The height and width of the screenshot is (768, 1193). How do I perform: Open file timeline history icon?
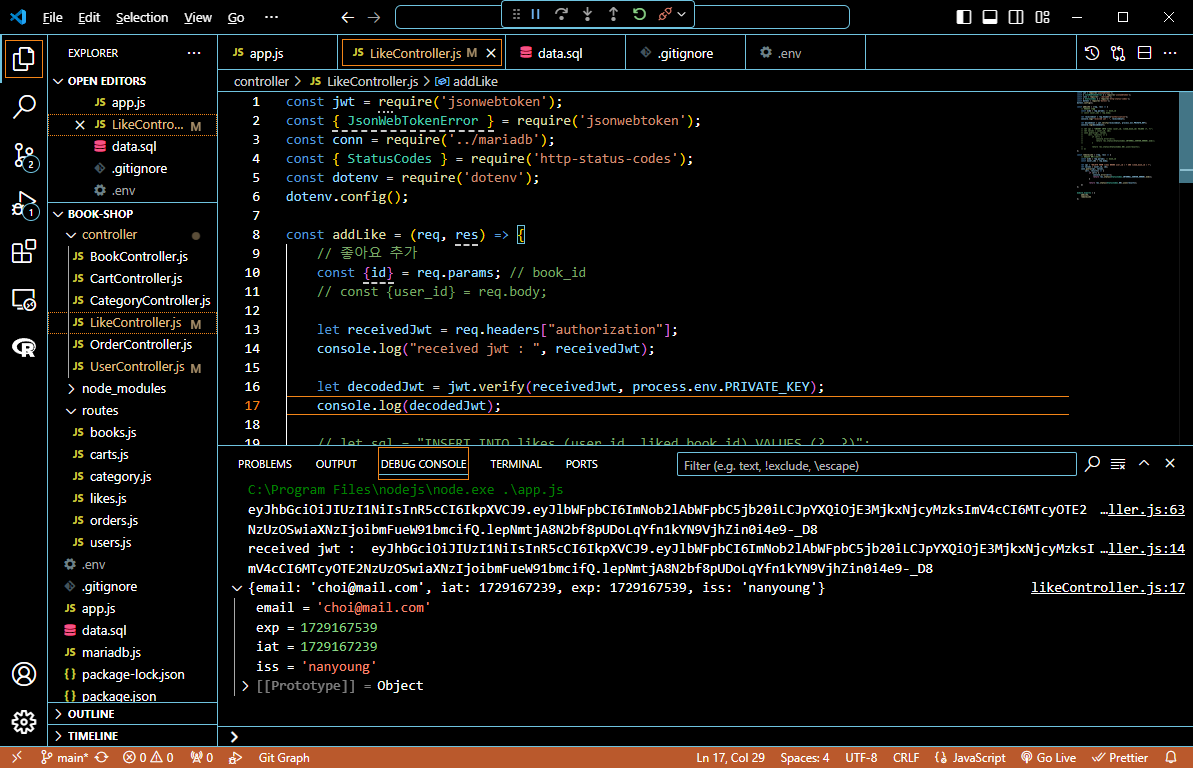[1092, 53]
